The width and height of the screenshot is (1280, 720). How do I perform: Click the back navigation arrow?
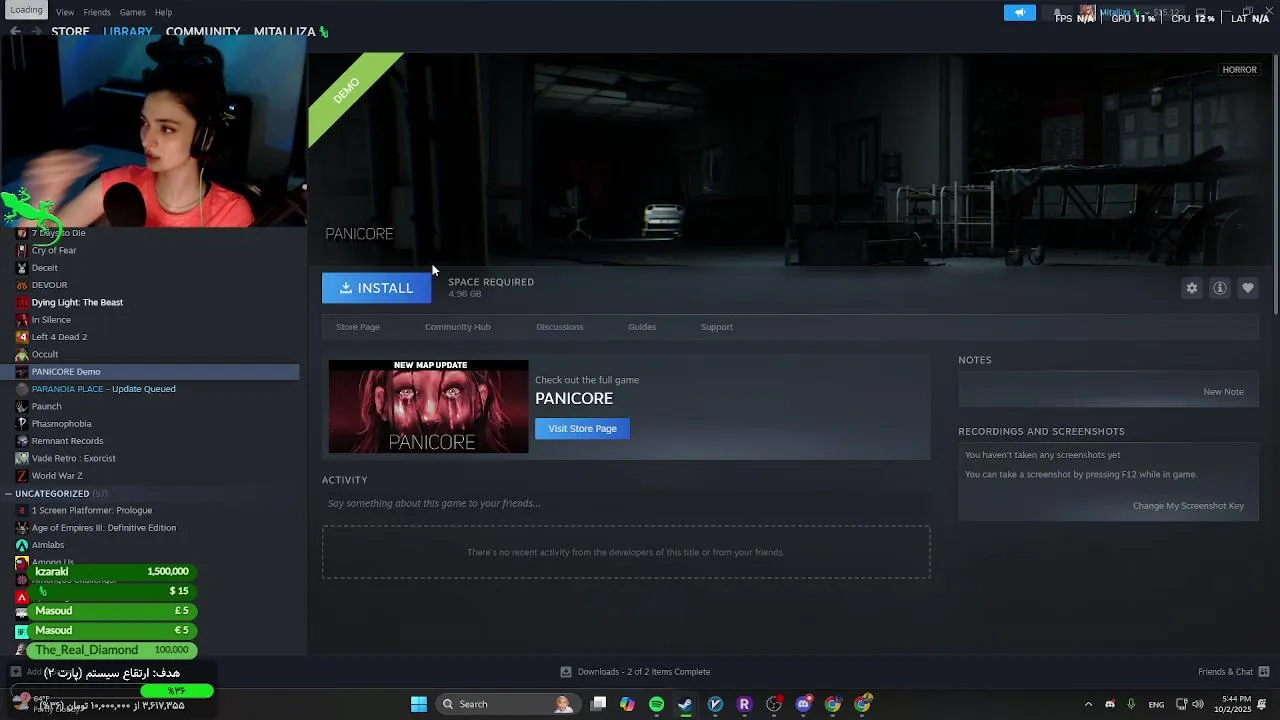click(x=15, y=32)
